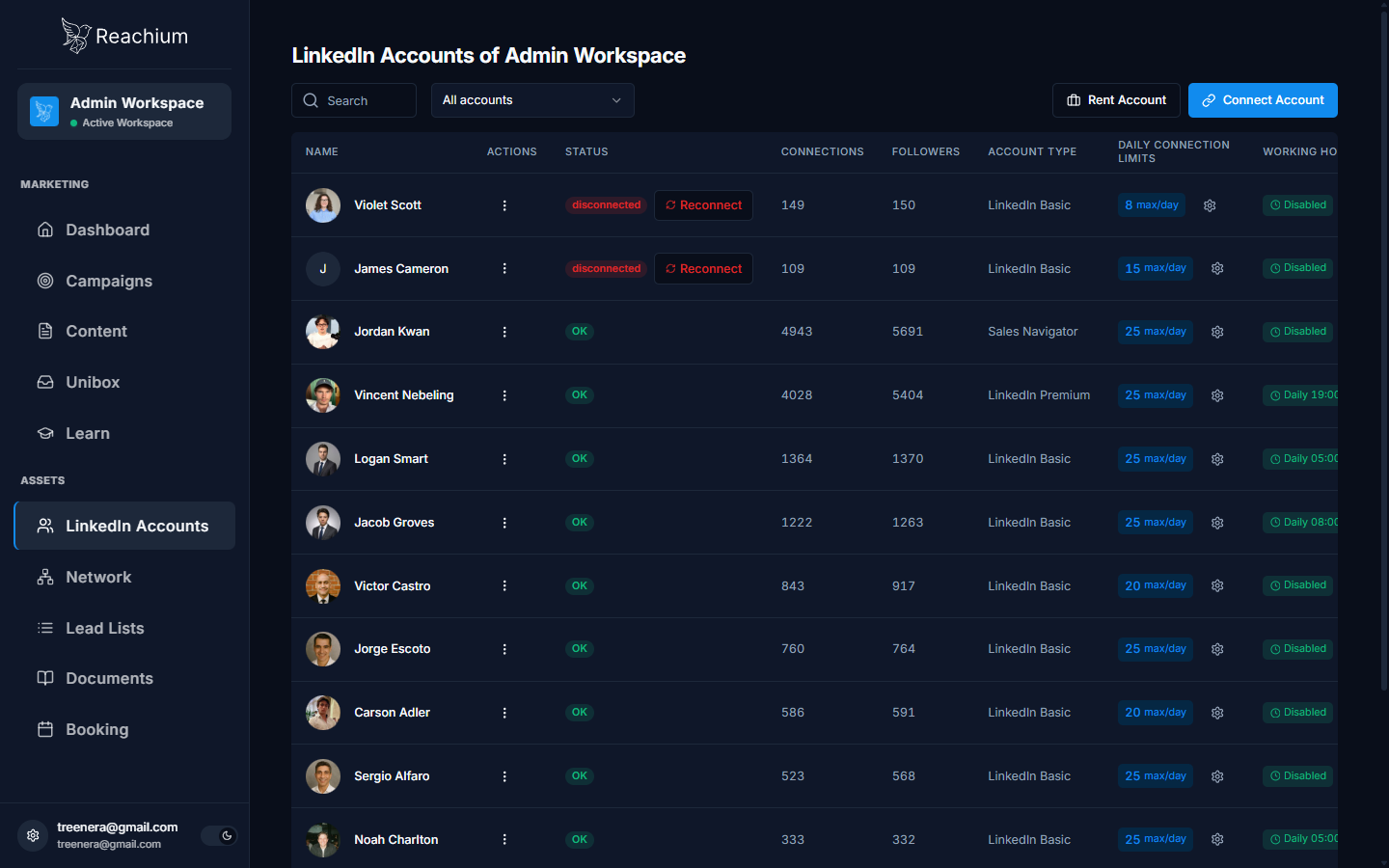Open actions menu for Jordan Kwan
The image size is (1389, 868).
click(504, 332)
